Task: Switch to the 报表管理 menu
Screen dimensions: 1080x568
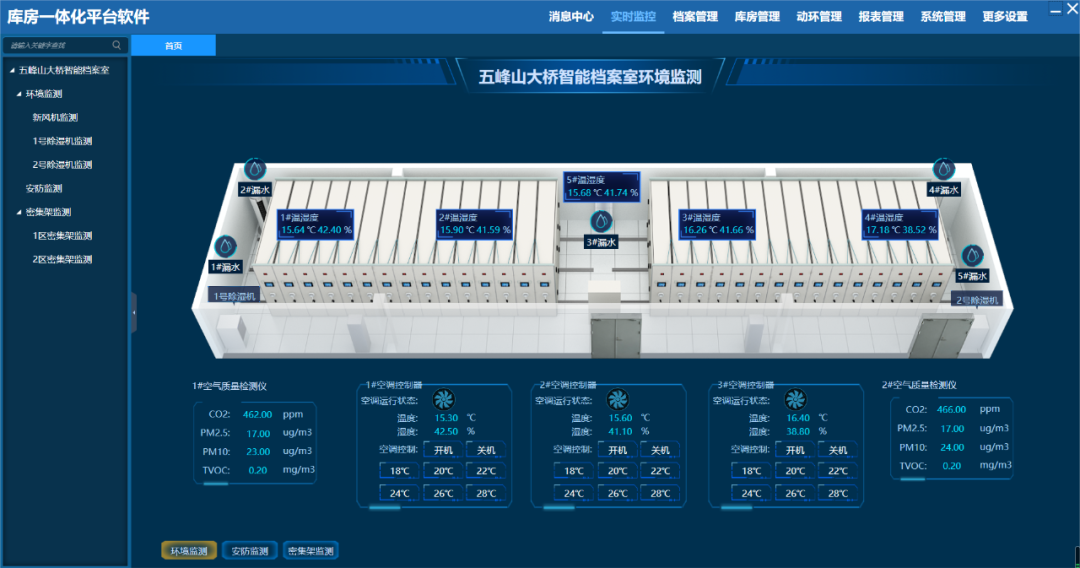Action: [x=880, y=17]
